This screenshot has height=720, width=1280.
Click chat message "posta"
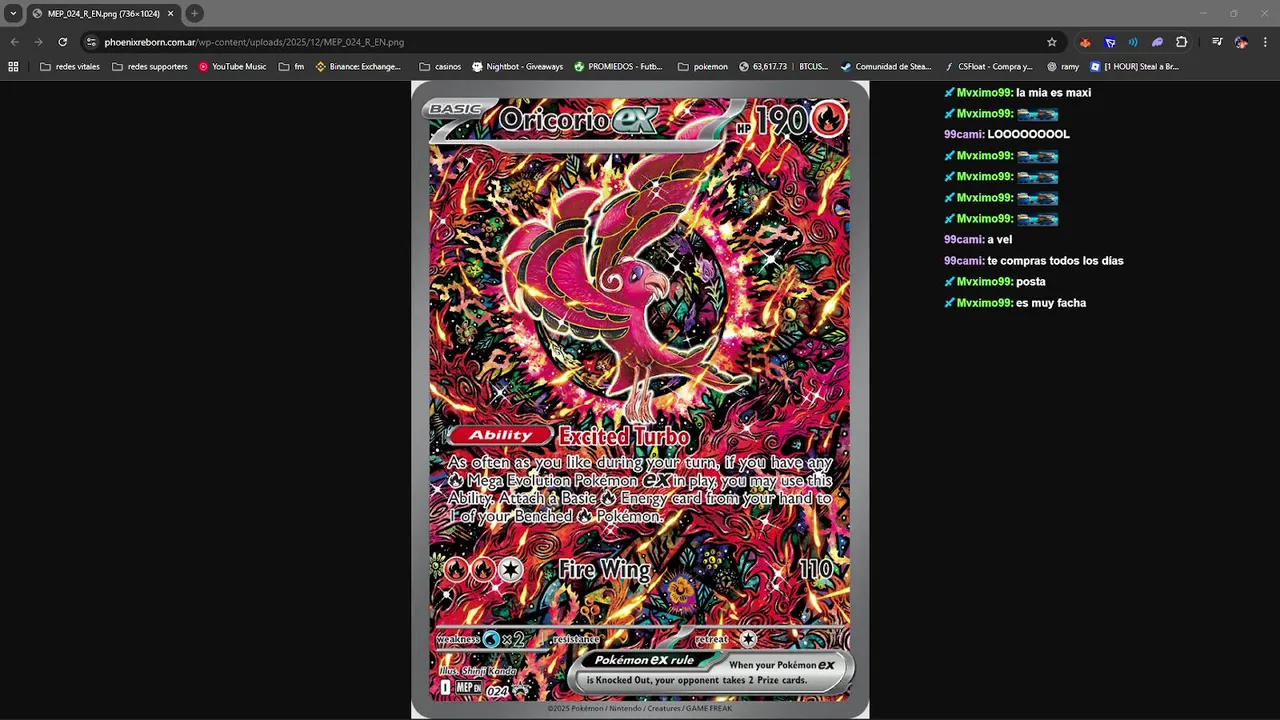click(x=1030, y=282)
